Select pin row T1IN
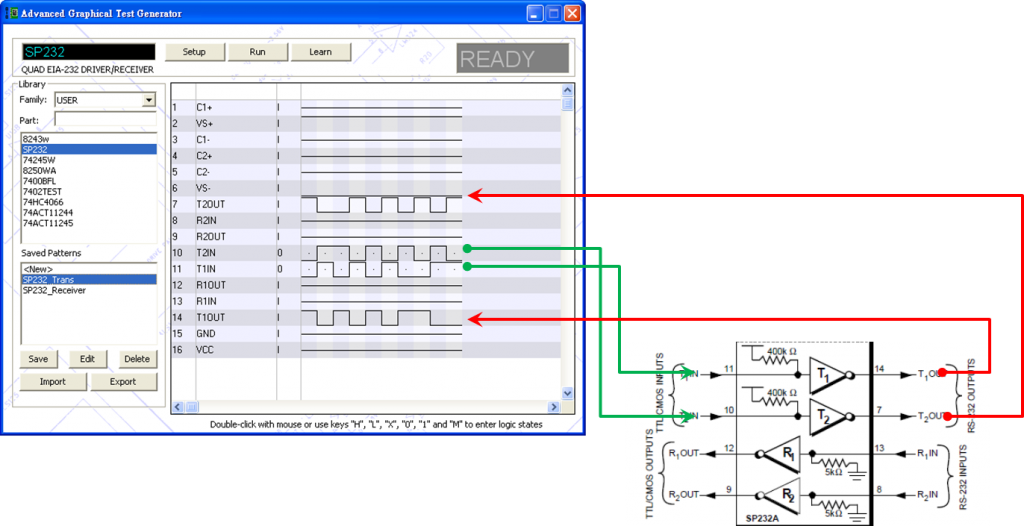The width and height of the screenshot is (1024, 526). click(x=366, y=269)
